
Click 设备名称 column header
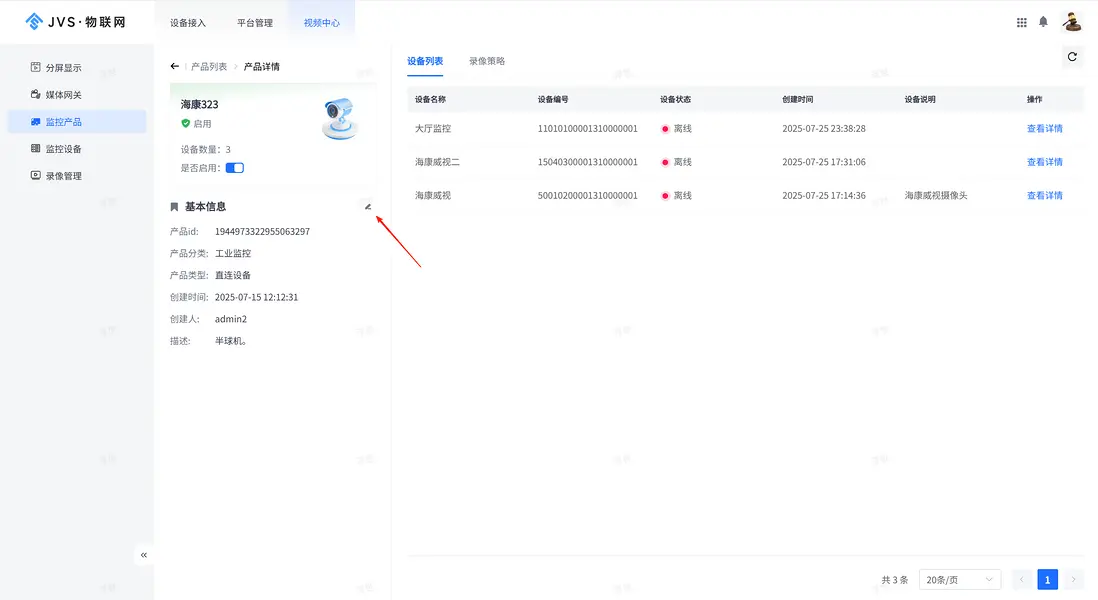coord(430,99)
